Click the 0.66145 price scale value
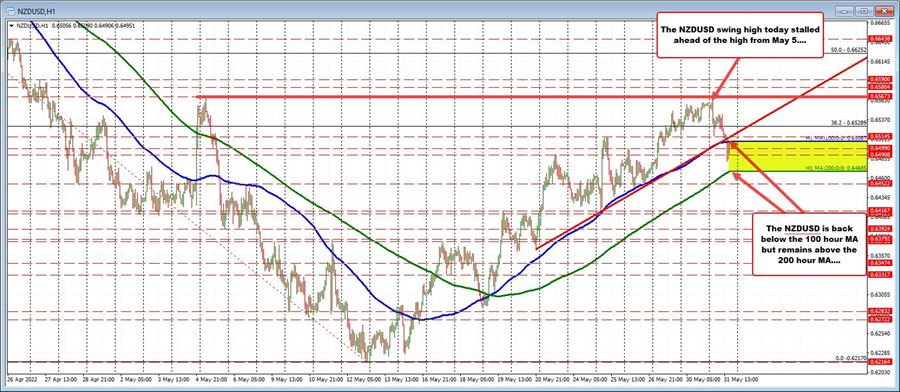900x392 pixels. (880, 61)
